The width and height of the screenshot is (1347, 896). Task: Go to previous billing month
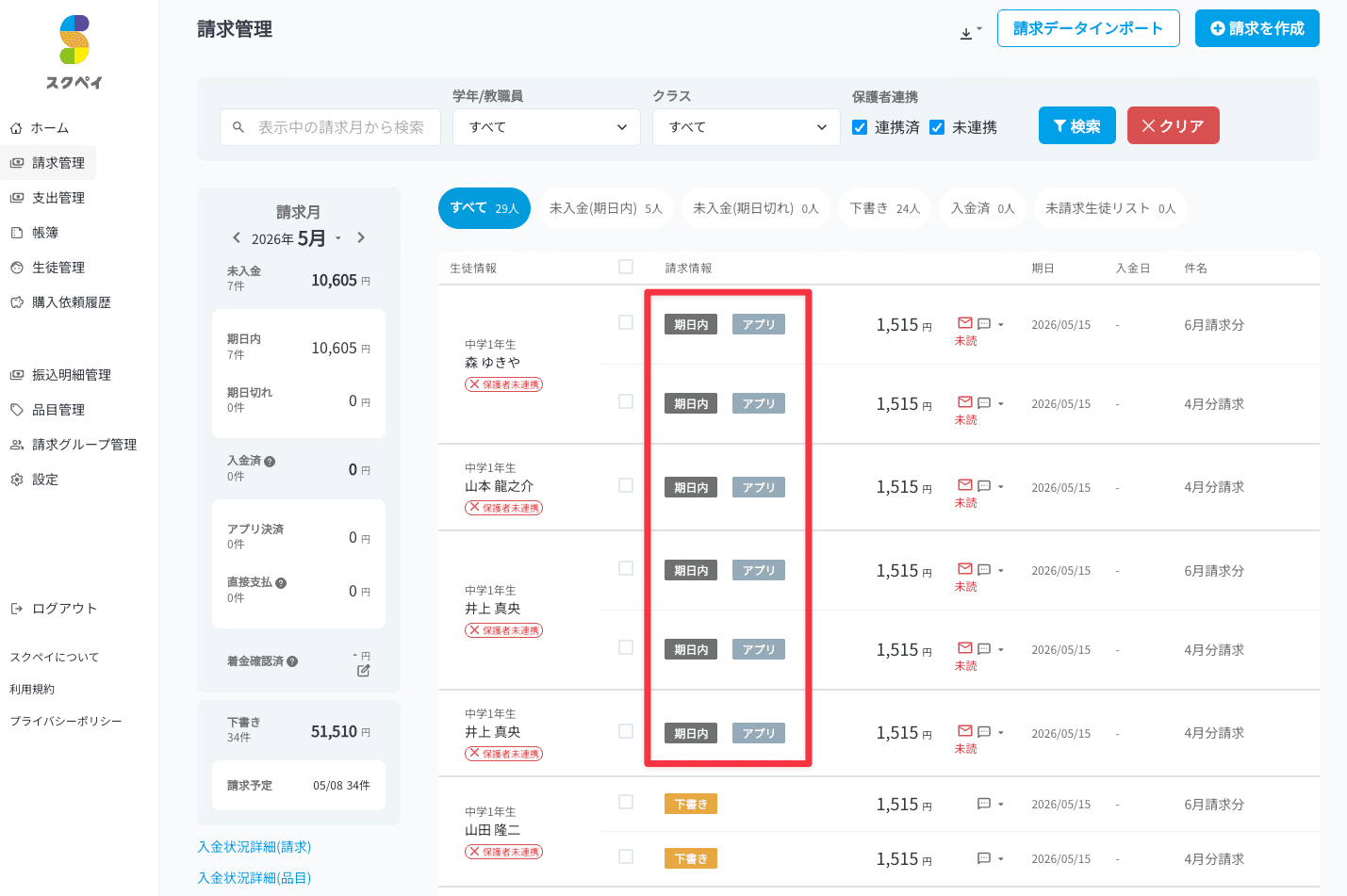pos(237,237)
